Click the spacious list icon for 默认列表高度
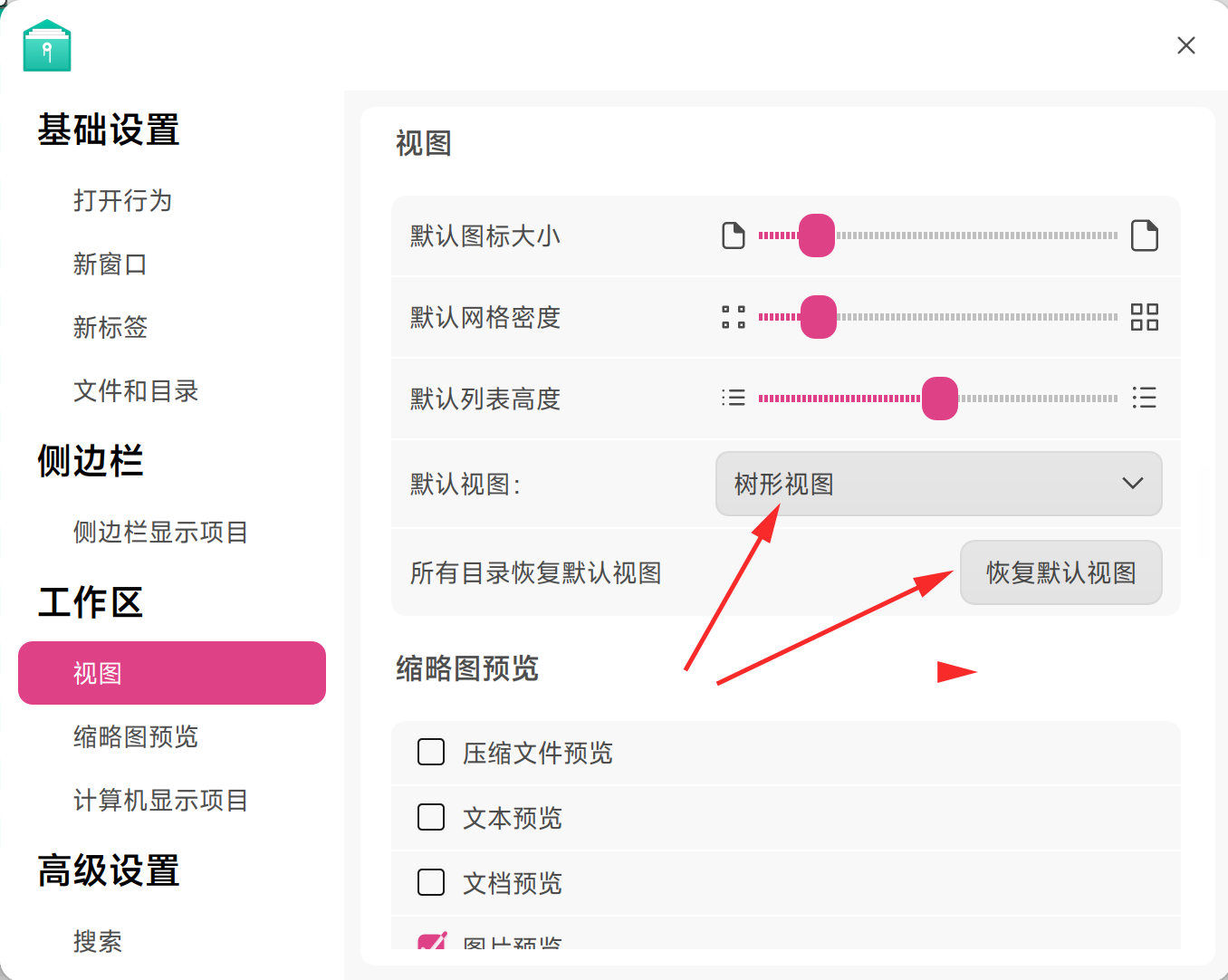 1145,398
